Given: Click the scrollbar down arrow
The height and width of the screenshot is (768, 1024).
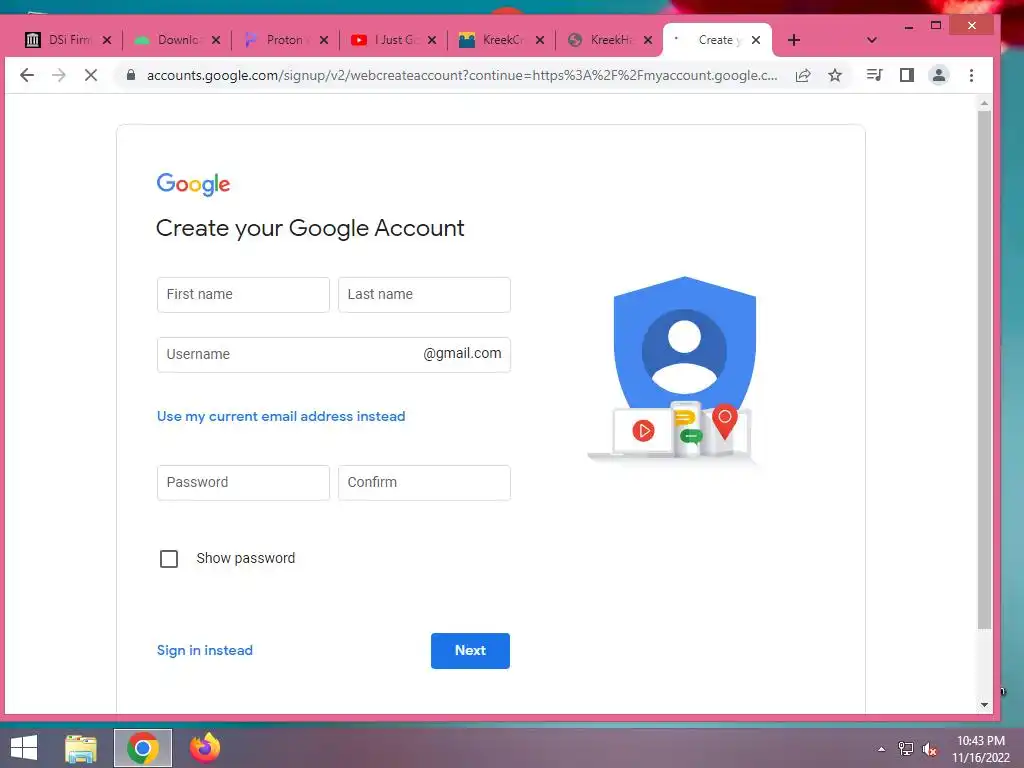Looking at the screenshot, I should pyautogui.click(x=984, y=705).
